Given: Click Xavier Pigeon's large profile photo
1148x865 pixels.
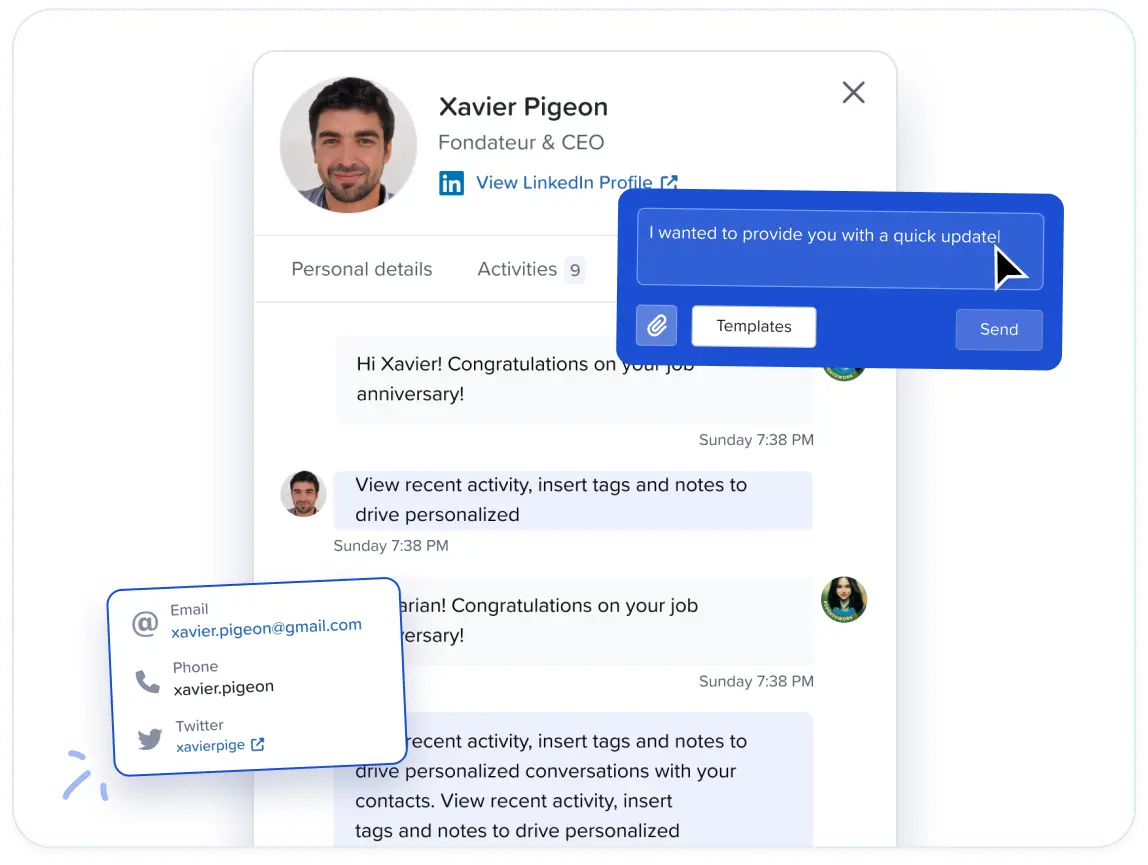Looking at the screenshot, I should pos(348,145).
